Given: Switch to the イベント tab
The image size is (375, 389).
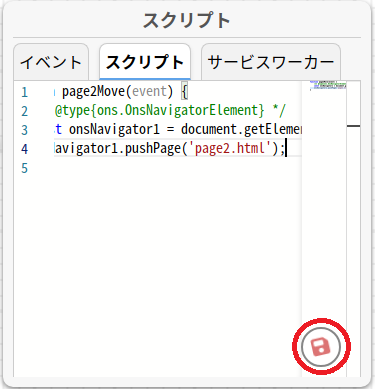Looking at the screenshot, I should tap(51, 62).
